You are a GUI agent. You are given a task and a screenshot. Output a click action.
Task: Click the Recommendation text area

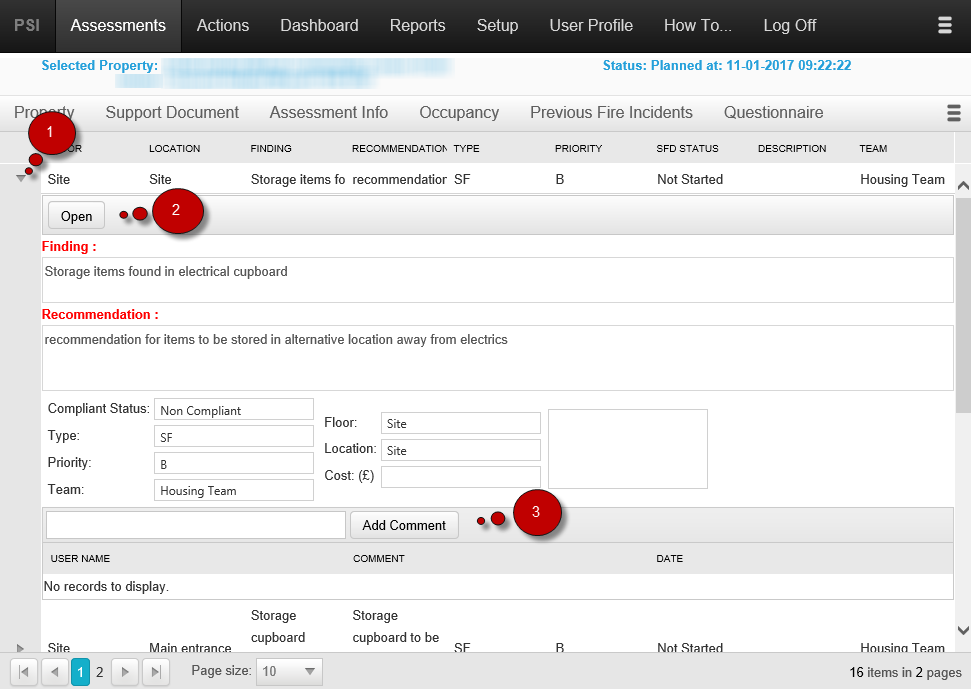click(498, 358)
